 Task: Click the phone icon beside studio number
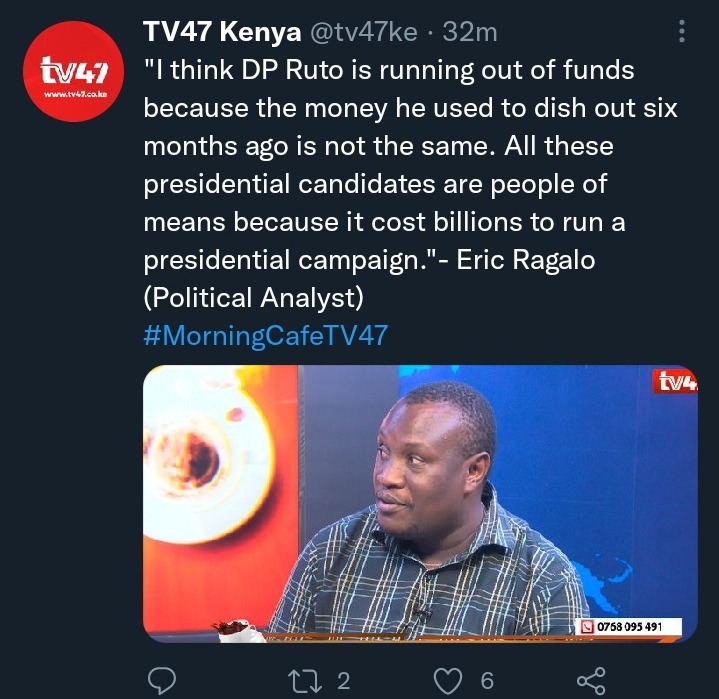tap(587, 627)
